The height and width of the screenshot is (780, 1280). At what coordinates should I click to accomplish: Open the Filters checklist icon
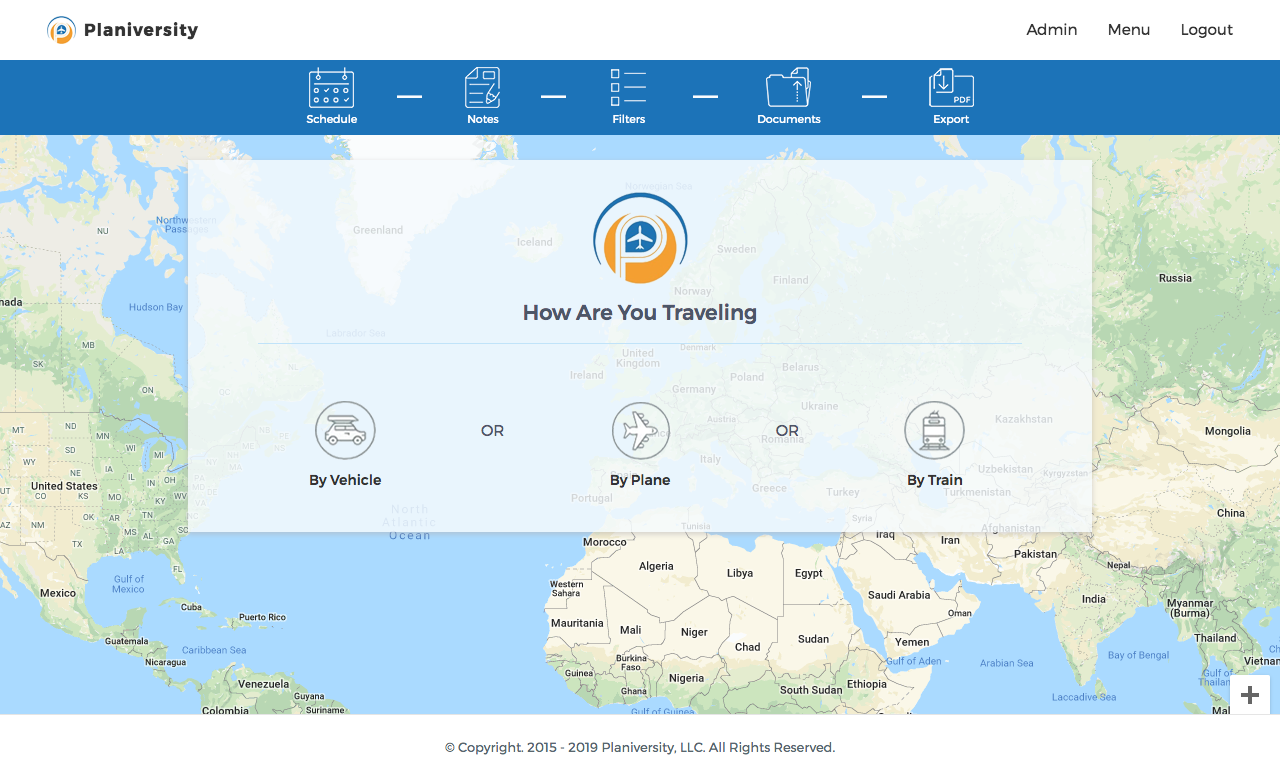pos(628,88)
